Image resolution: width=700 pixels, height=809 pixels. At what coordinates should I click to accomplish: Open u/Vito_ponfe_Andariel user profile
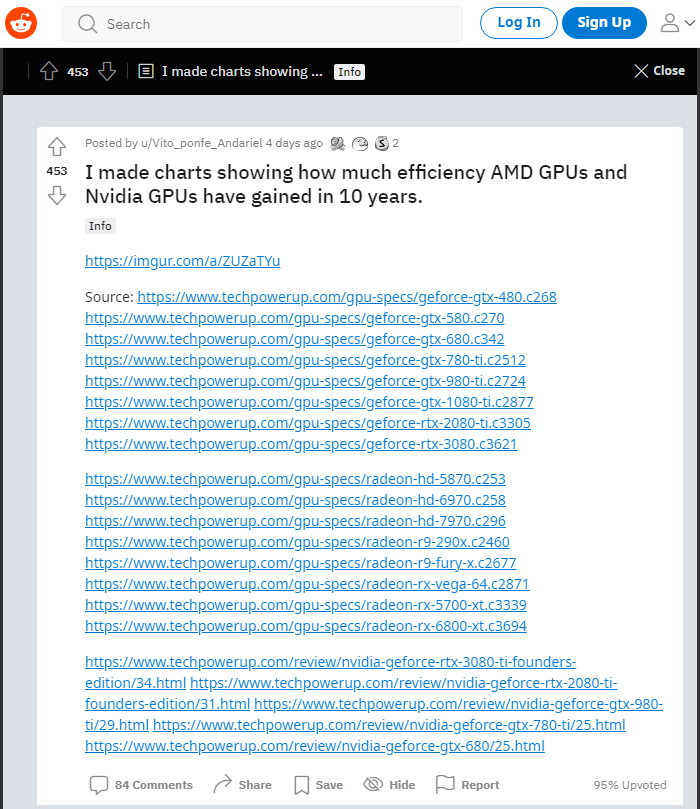point(202,143)
